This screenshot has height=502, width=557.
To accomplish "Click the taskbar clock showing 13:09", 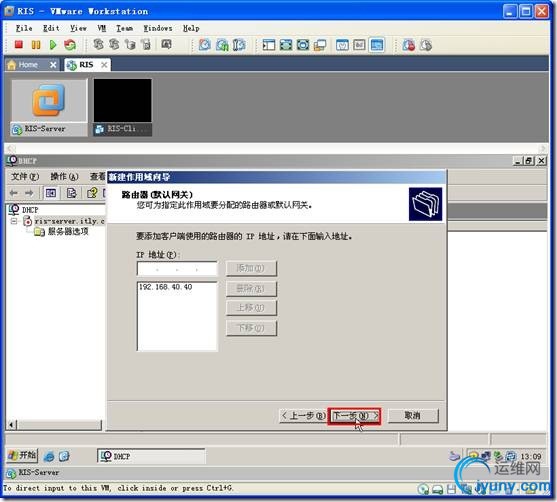I will [x=531, y=457].
